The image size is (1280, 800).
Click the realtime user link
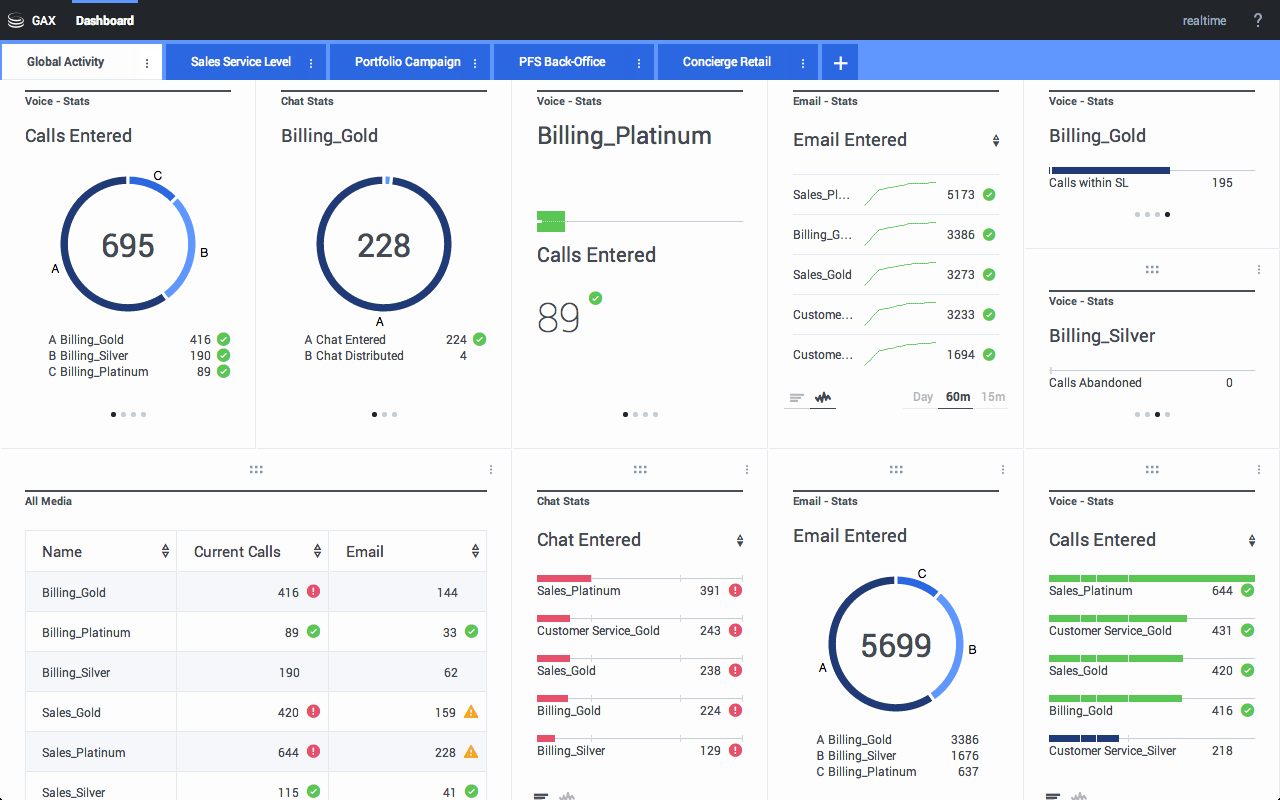click(1204, 21)
